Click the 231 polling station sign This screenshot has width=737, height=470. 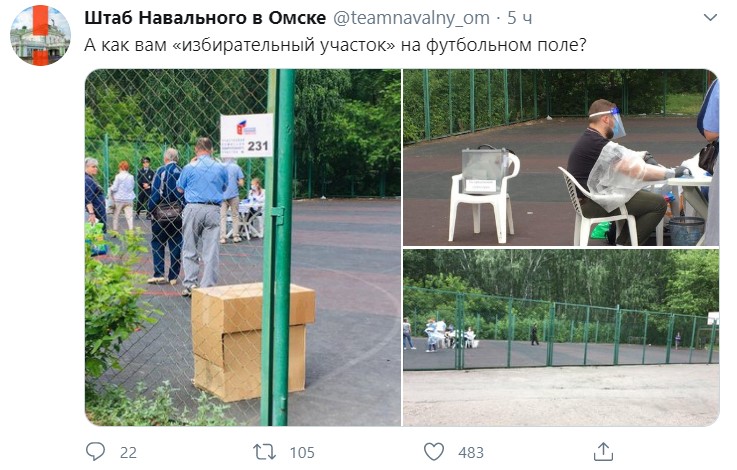click(x=247, y=135)
